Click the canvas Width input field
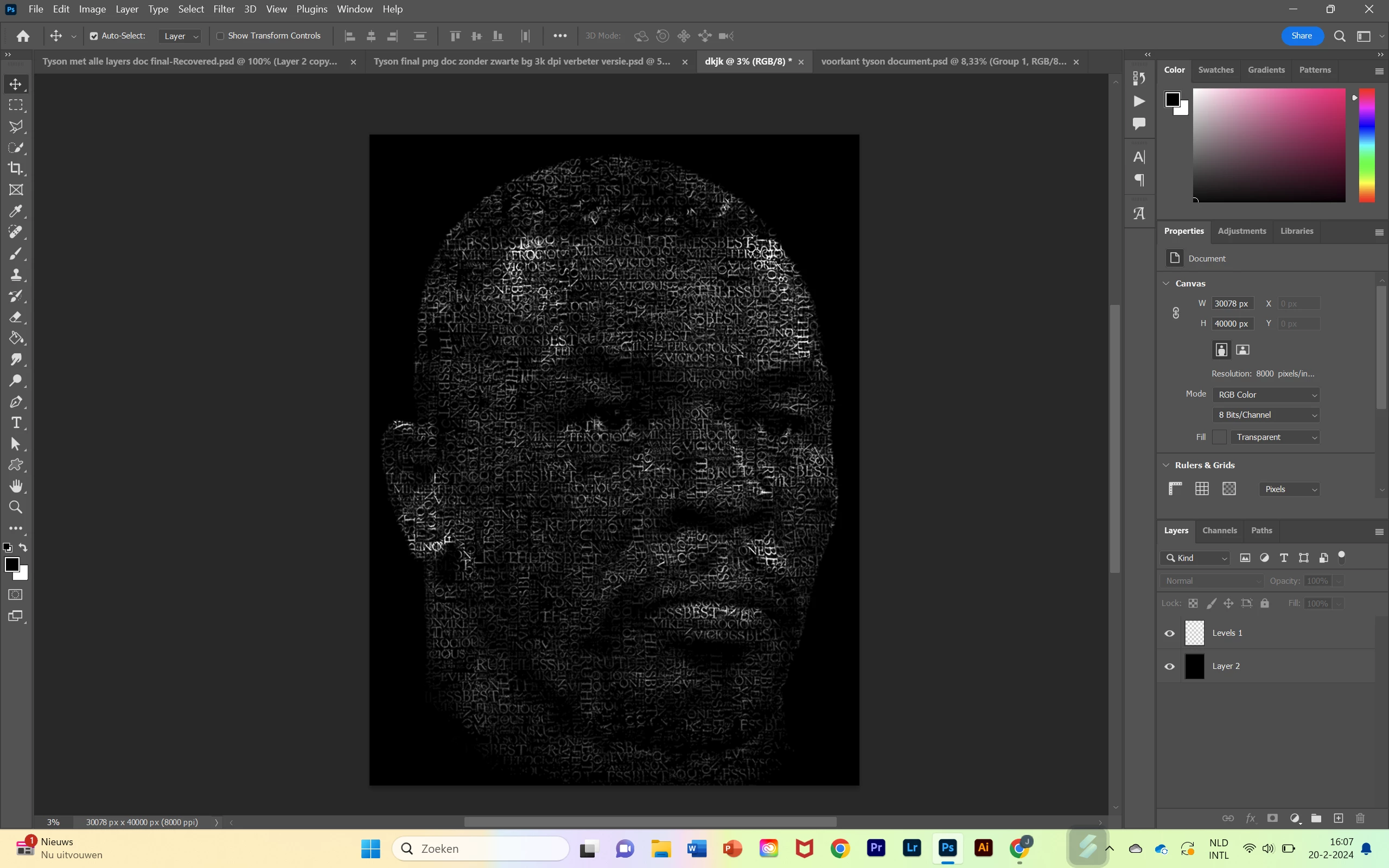This screenshot has height=868, width=1389. pos(1232,304)
